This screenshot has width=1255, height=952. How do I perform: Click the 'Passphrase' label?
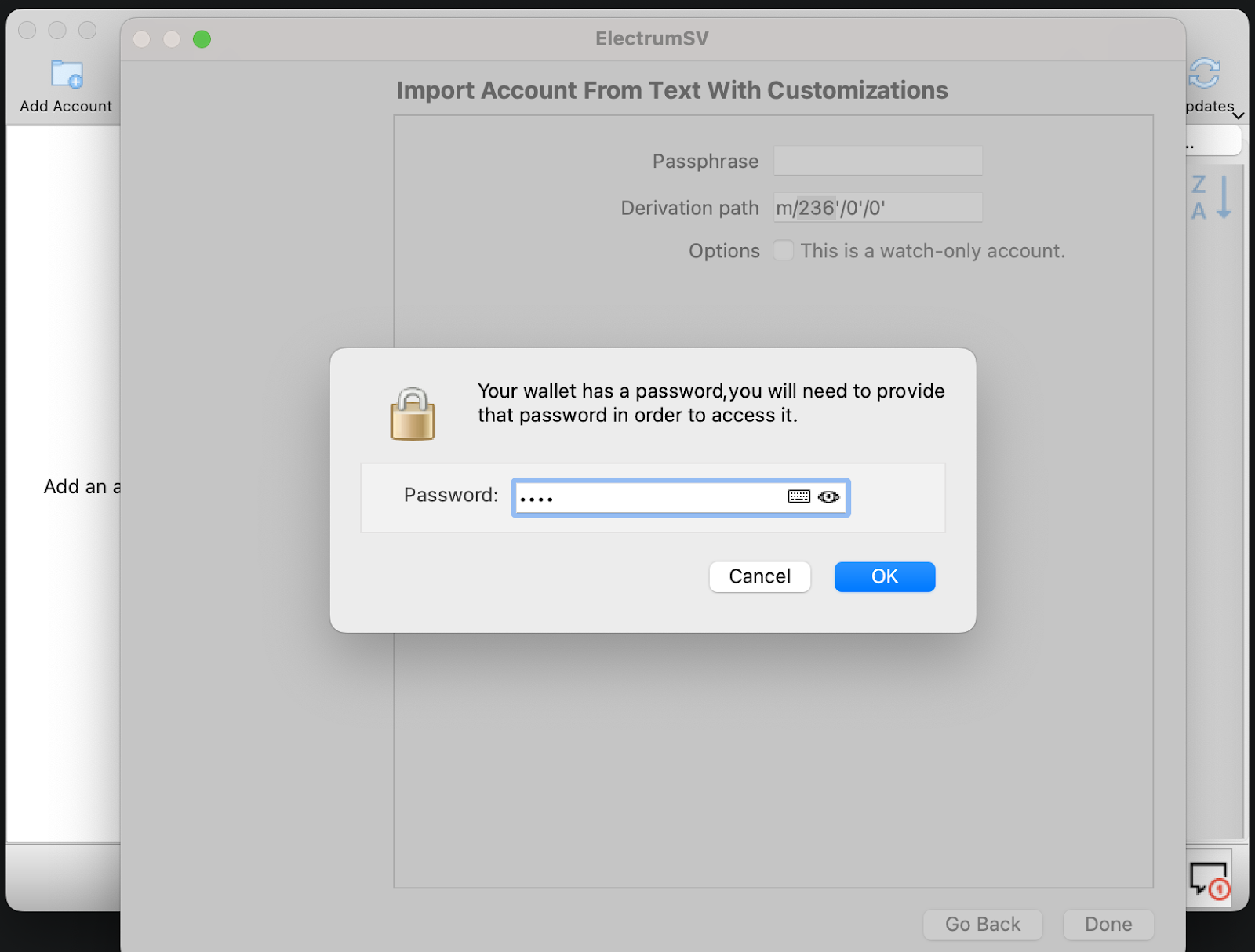coord(705,162)
